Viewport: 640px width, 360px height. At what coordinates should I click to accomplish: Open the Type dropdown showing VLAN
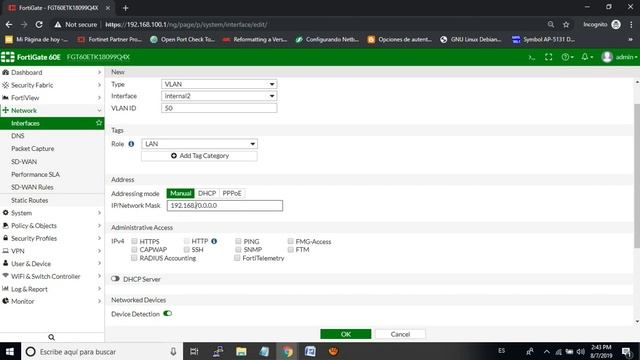point(219,84)
